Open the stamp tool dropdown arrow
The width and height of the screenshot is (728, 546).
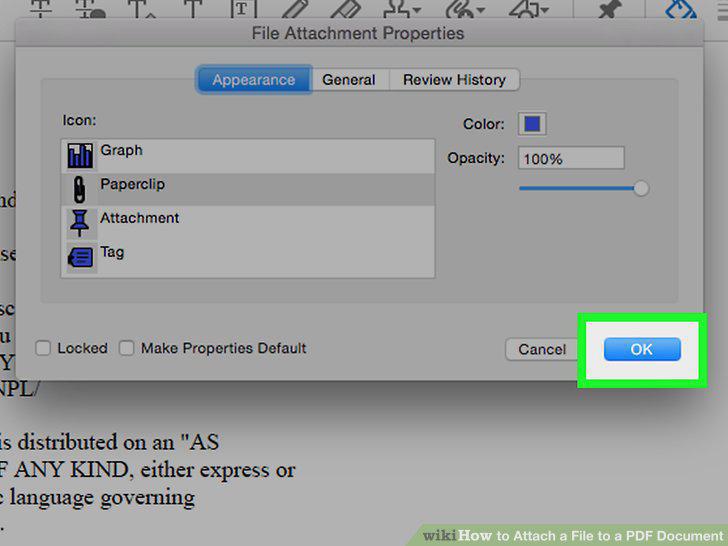[416, 10]
